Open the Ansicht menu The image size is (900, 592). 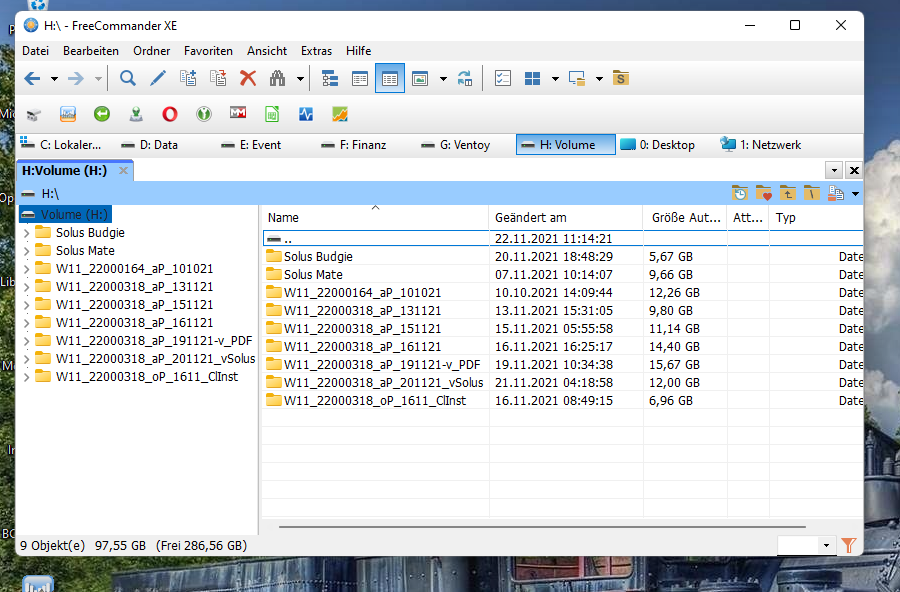pos(267,51)
